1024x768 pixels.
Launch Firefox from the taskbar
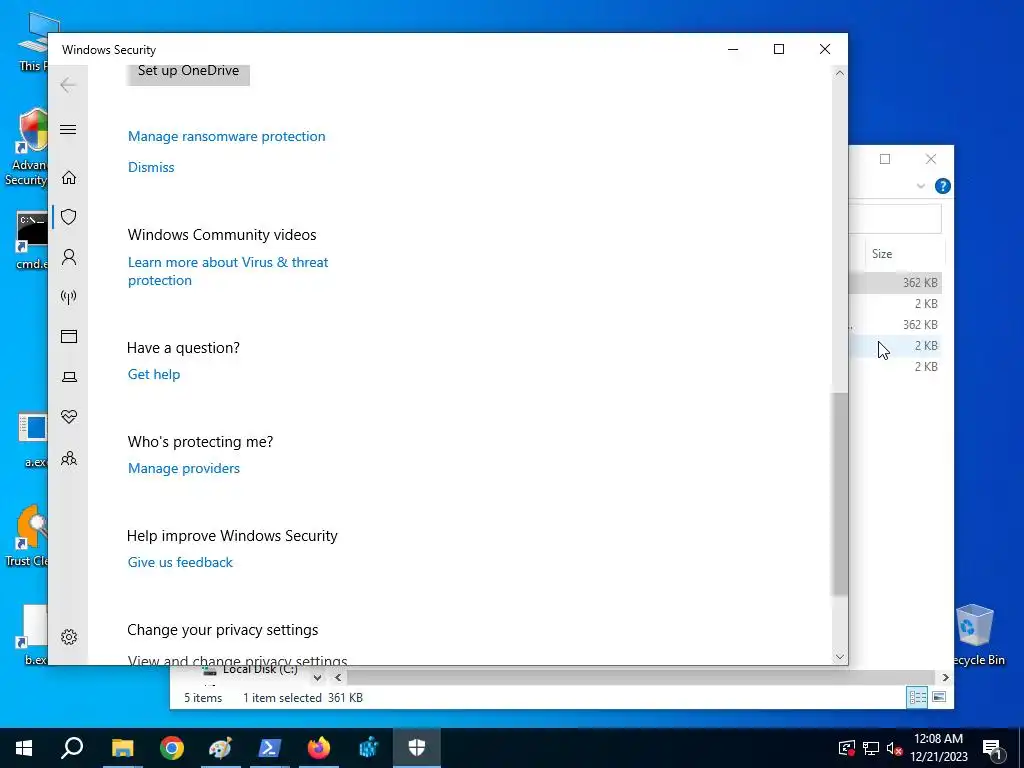319,748
